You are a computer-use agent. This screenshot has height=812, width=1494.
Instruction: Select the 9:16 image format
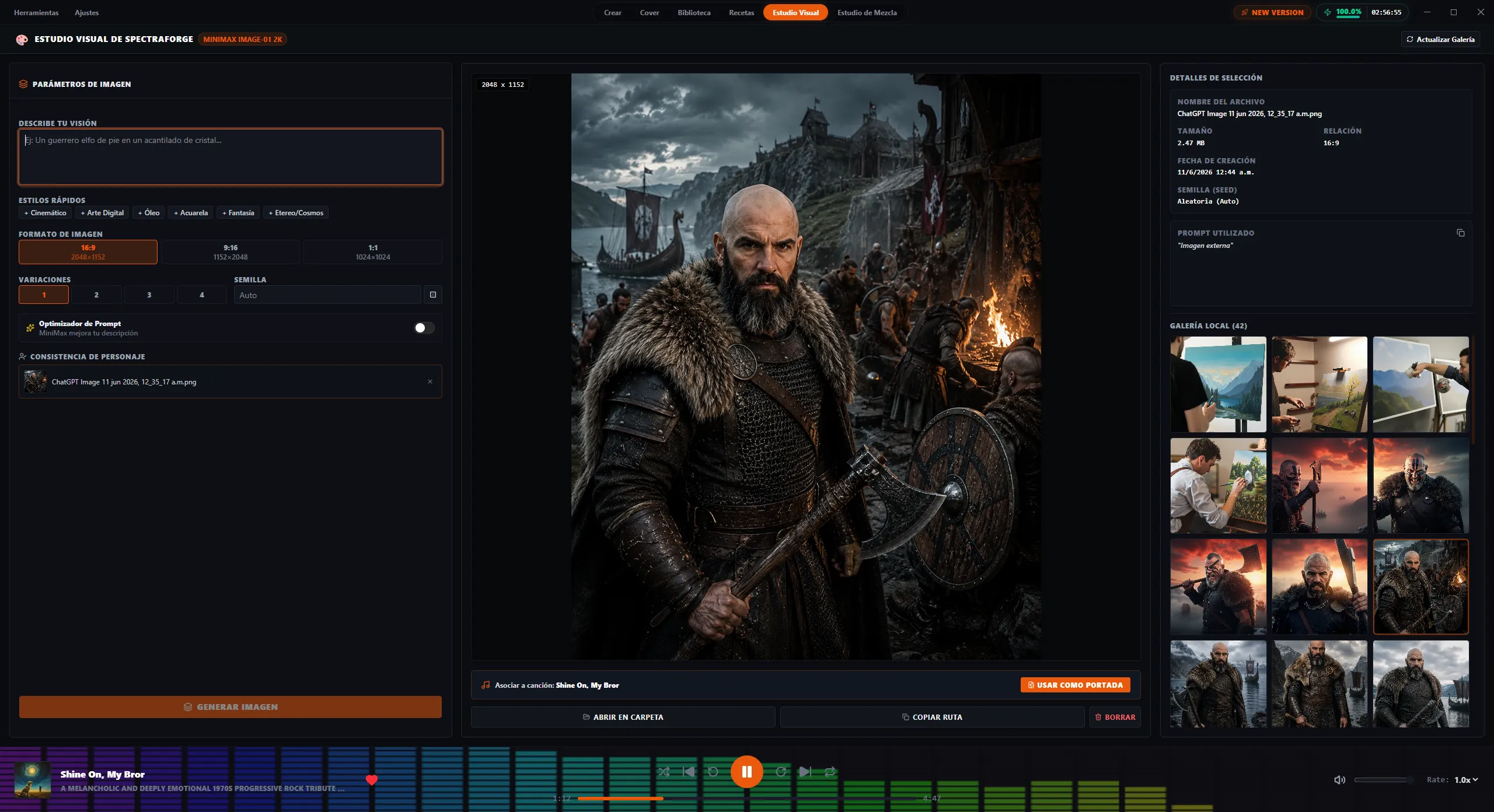tap(231, 252)
